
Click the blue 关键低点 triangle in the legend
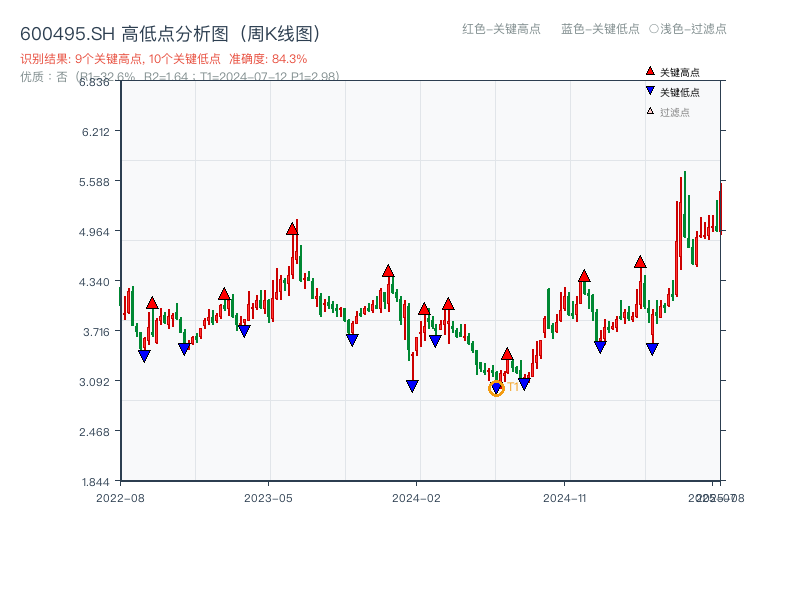coord(650,91)
